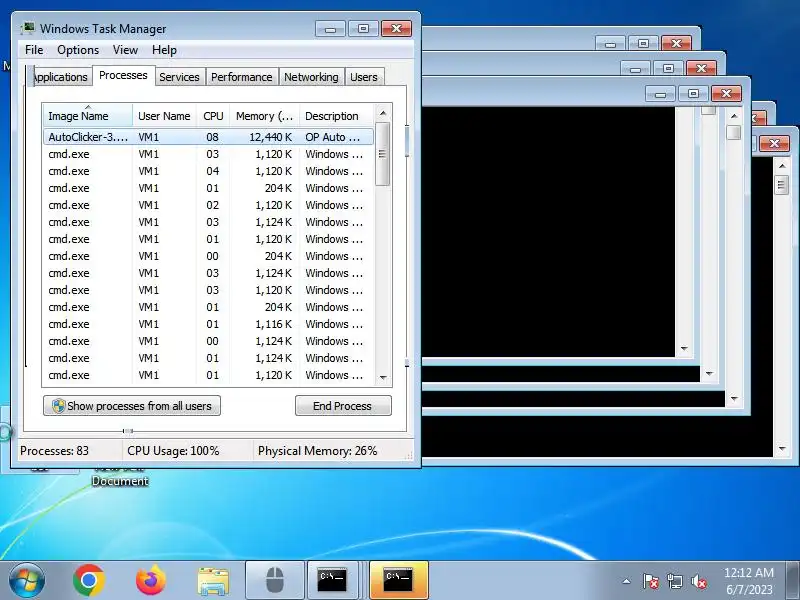Image resolution: width=800 pixels, height=600 pixels.
Task: Open network status icon in system tray
Action: (674, 581)
